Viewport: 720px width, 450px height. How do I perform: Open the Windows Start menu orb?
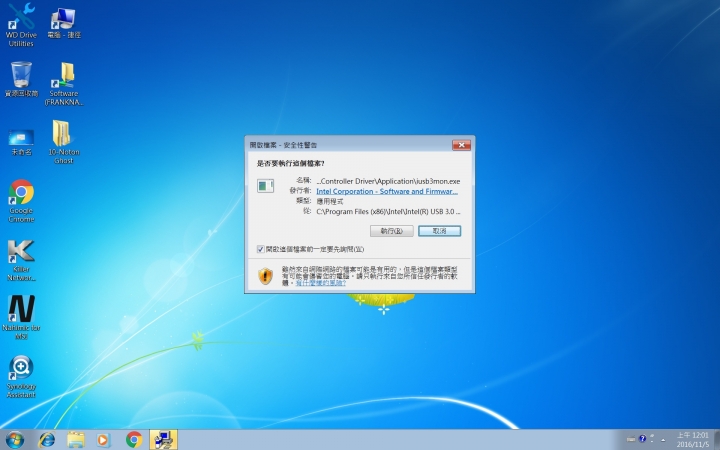tap(15, 439)
